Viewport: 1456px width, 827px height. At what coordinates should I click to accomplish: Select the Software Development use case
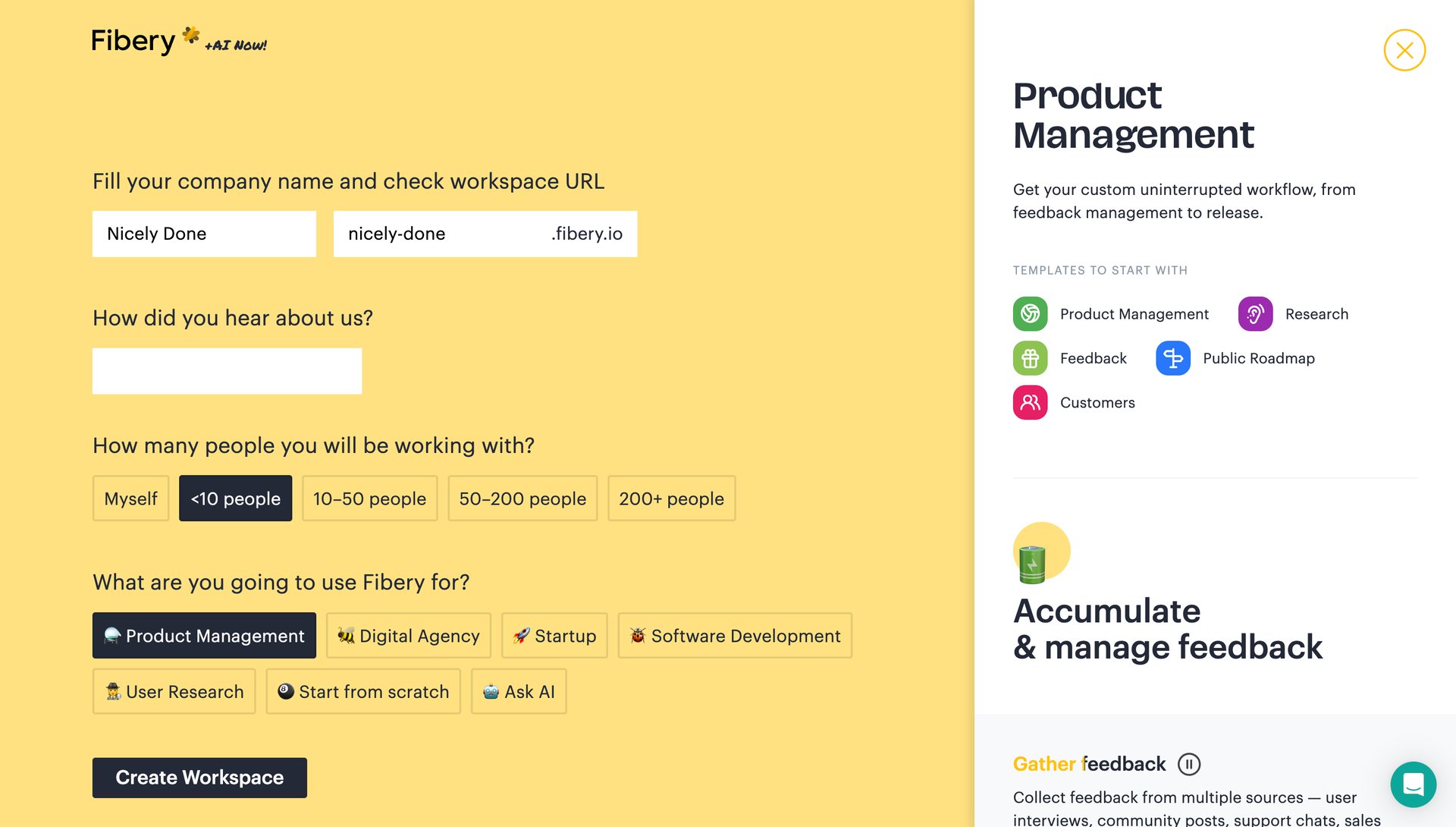tap(734, 636)
